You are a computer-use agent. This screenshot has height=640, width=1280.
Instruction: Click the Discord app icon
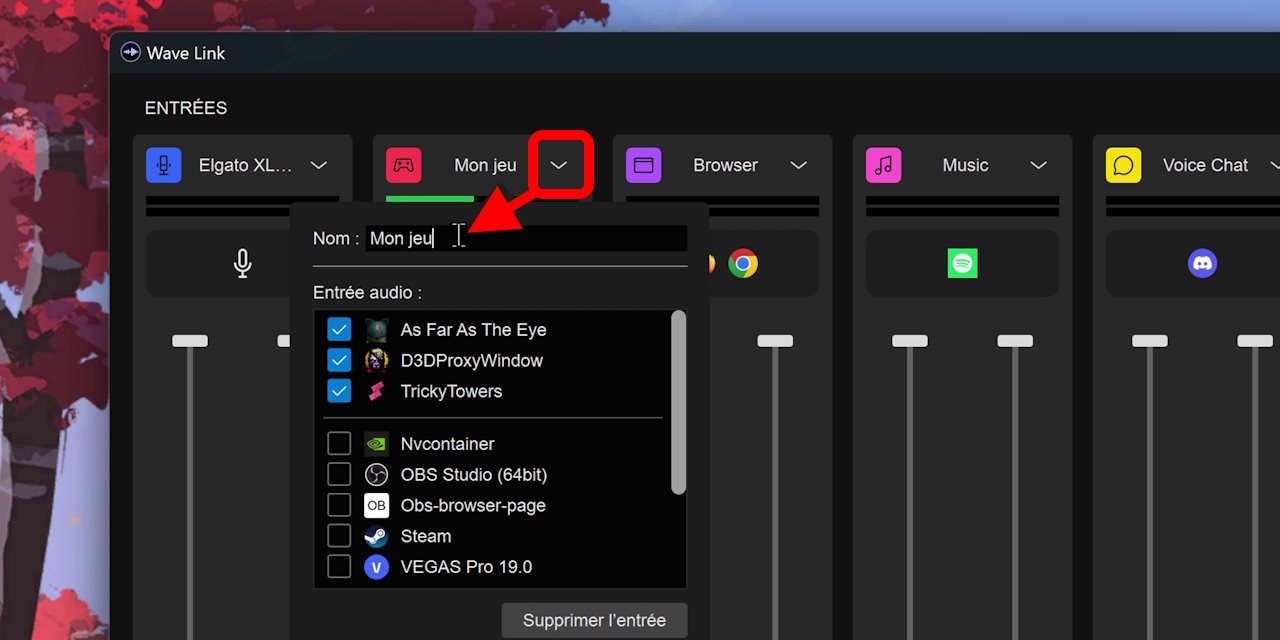(1202, 263)
